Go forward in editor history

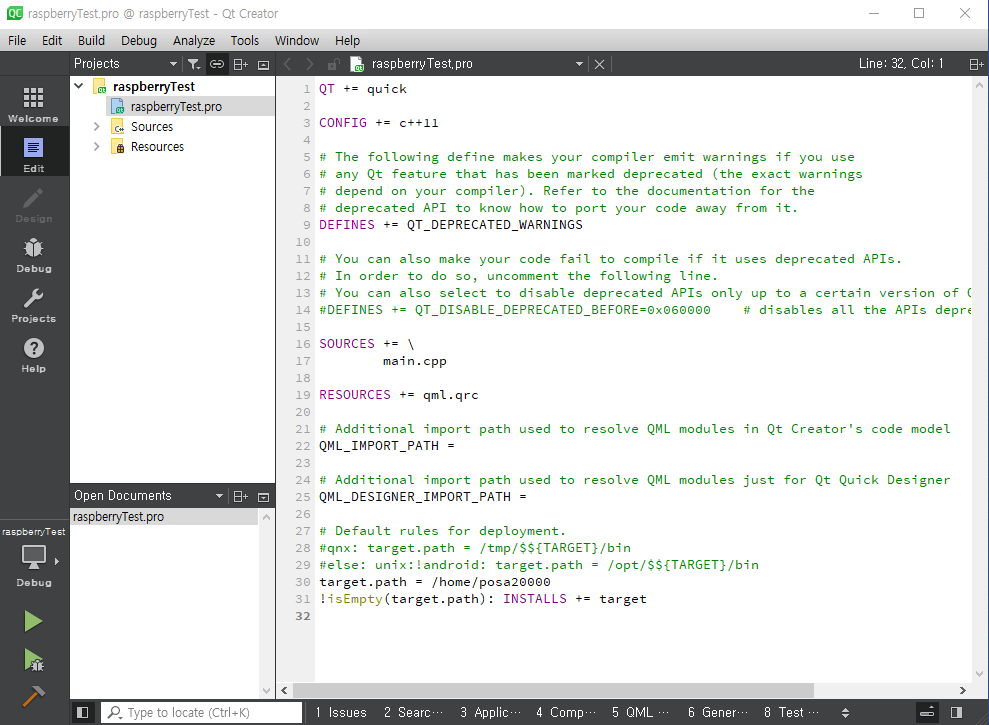(310, 64)
